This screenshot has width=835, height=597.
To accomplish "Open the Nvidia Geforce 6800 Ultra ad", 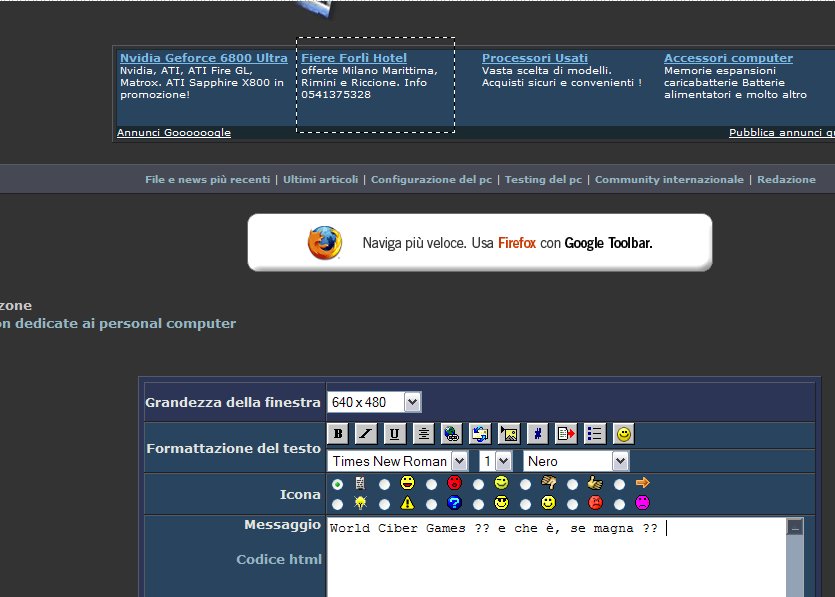I will point(203,58).
